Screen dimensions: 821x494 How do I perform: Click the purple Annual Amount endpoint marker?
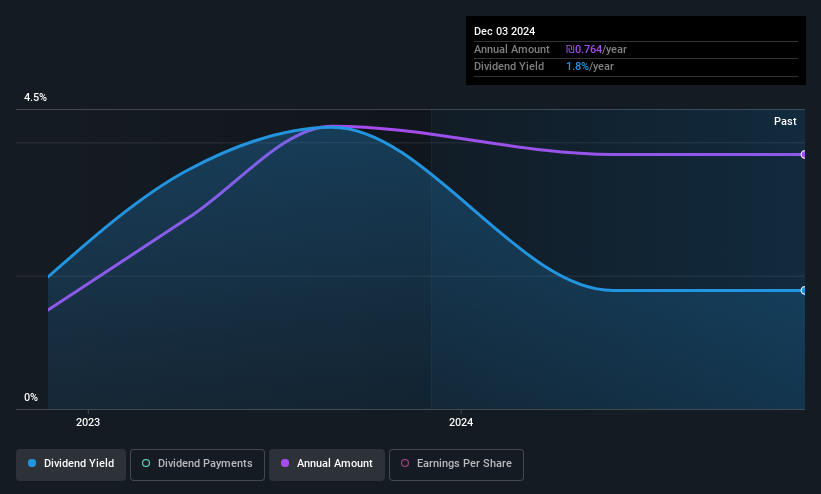(804, 155)
